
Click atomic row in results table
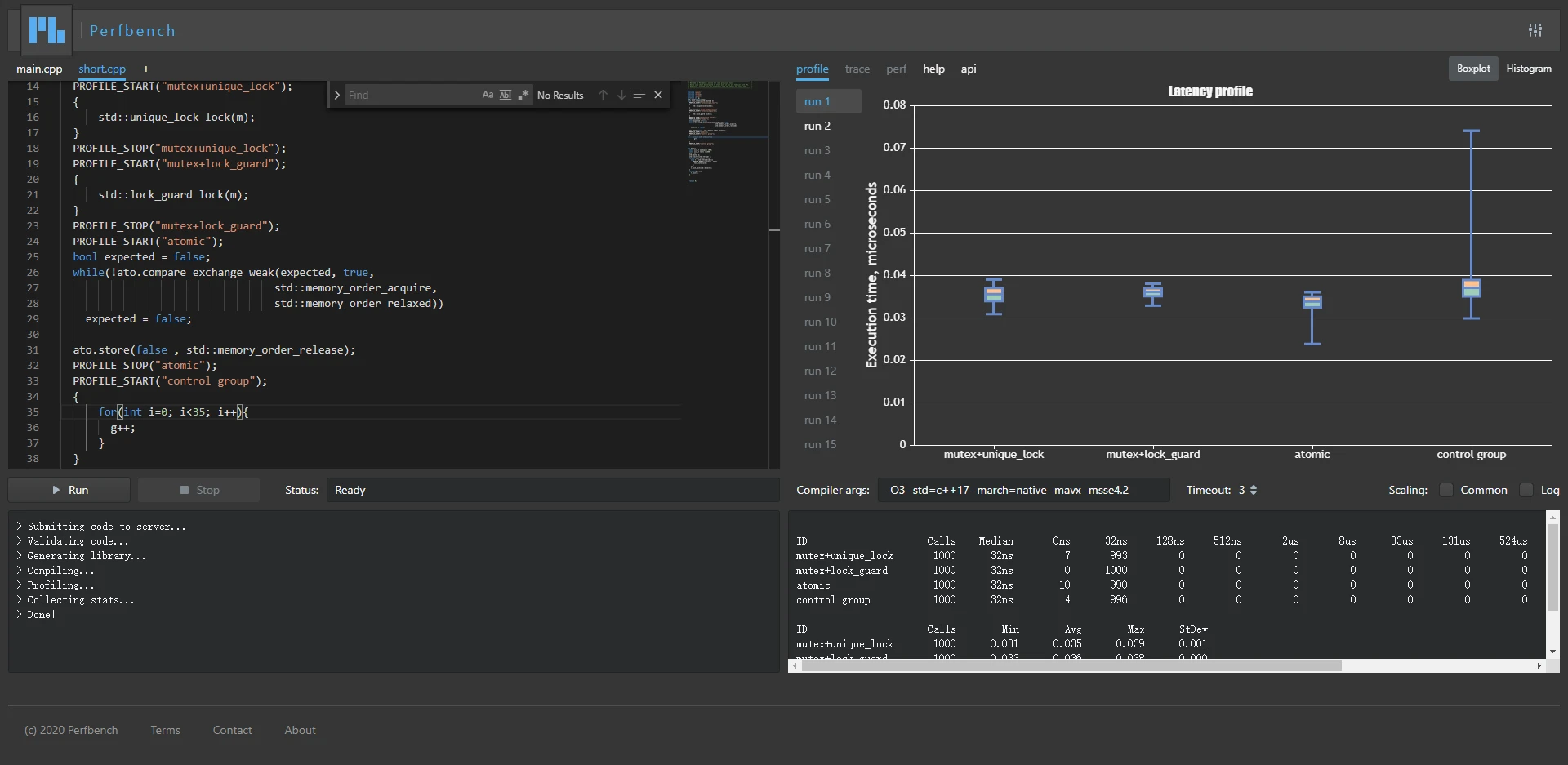tap(1162, 585)
